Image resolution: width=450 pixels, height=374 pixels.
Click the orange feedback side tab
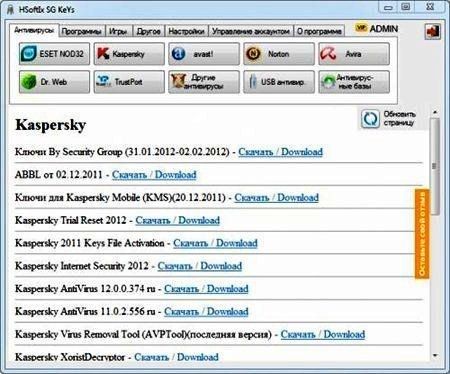click(x=422, y=233)
